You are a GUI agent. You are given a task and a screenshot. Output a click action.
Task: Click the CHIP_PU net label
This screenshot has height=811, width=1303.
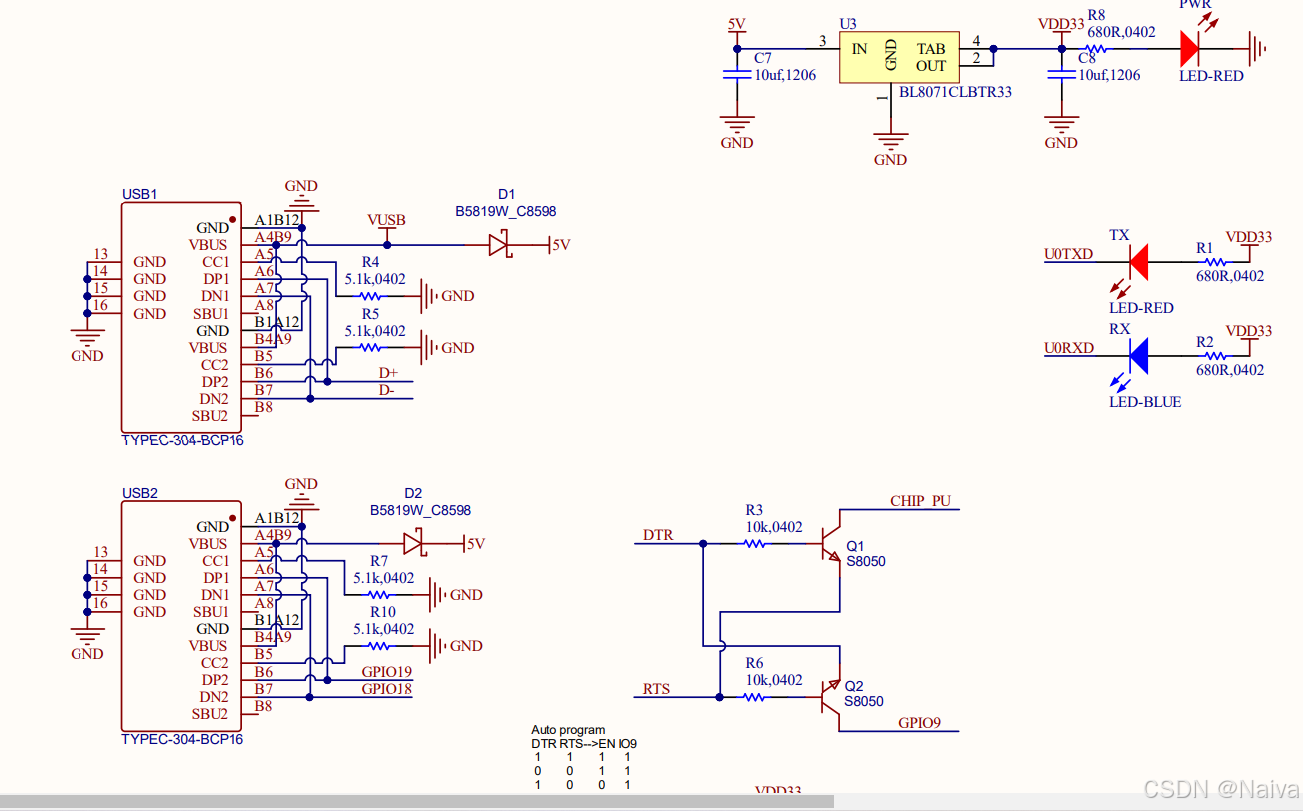click(x=923, y=501)
